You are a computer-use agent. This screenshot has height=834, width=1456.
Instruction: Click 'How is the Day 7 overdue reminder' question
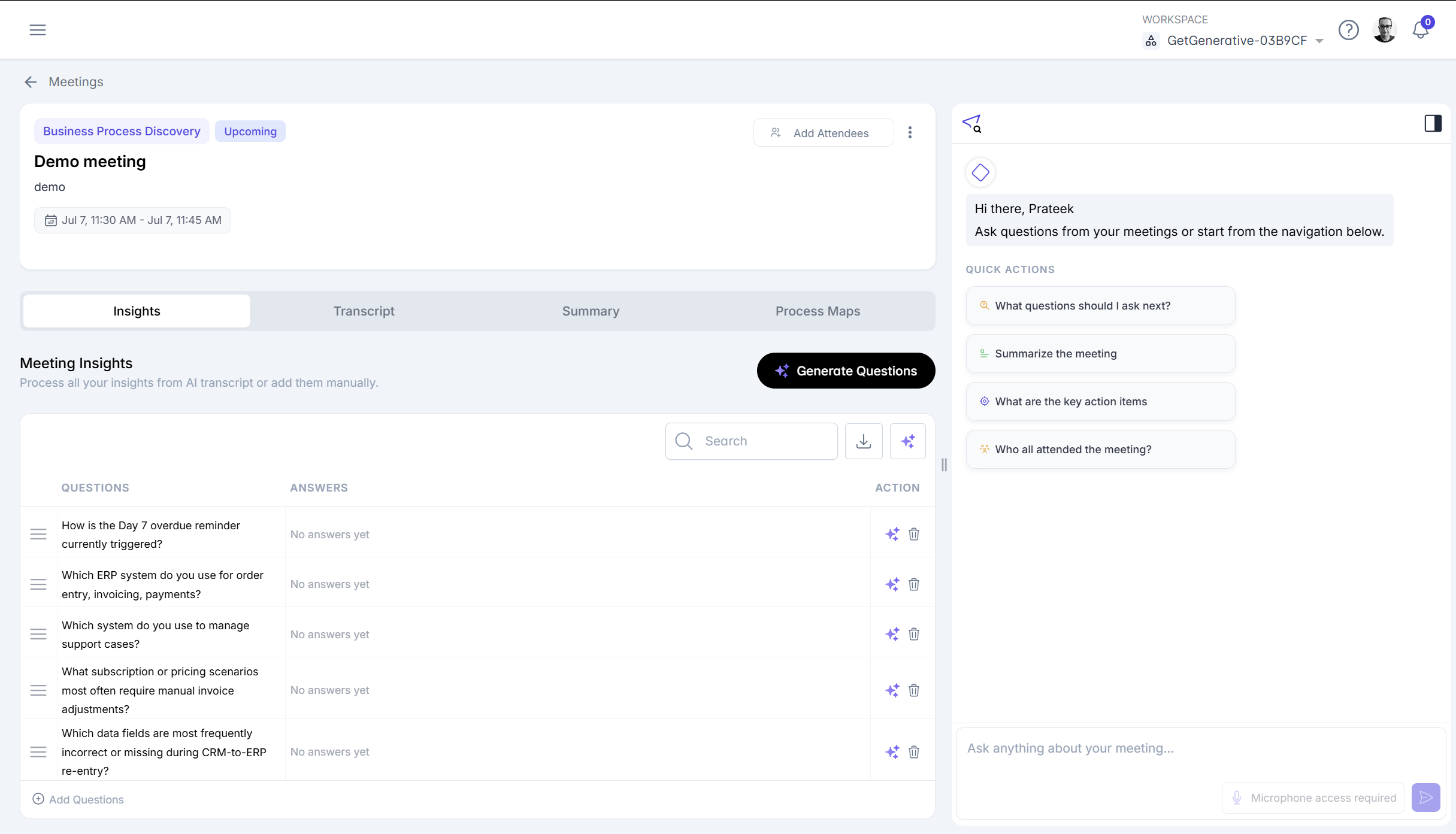tap(151, 535)
